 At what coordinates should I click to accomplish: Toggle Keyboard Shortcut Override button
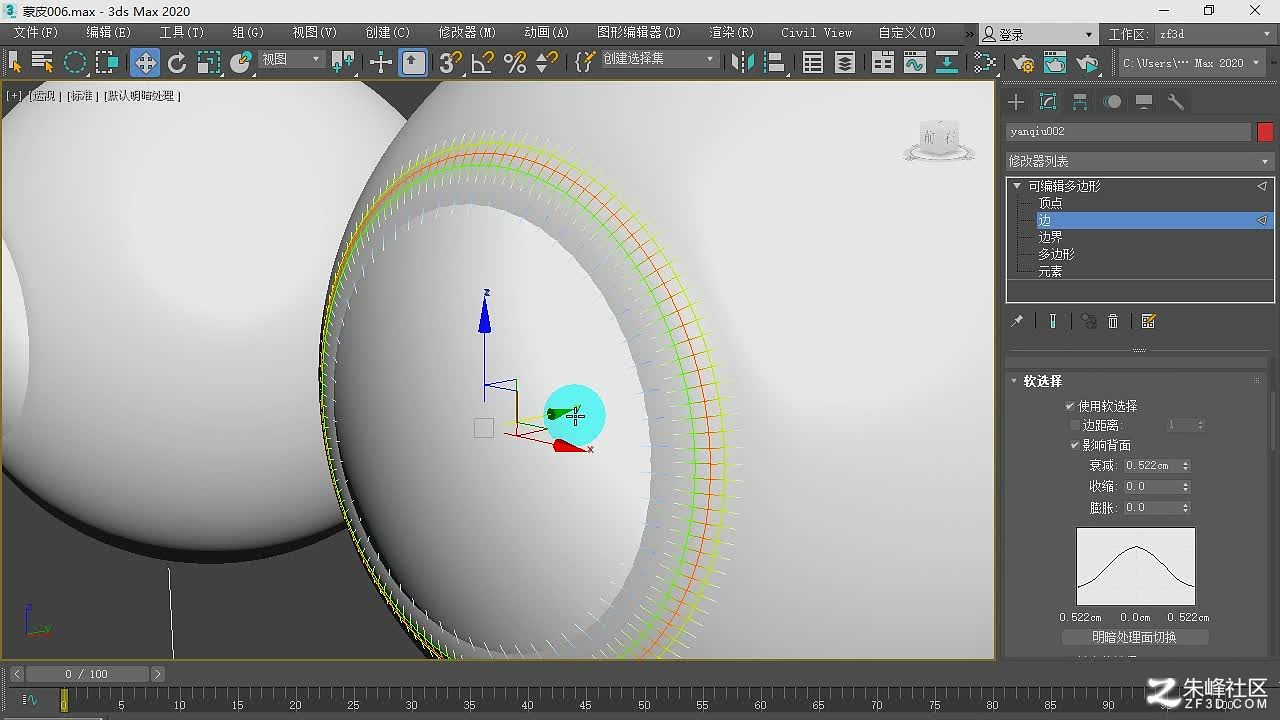tap(413, 62)
